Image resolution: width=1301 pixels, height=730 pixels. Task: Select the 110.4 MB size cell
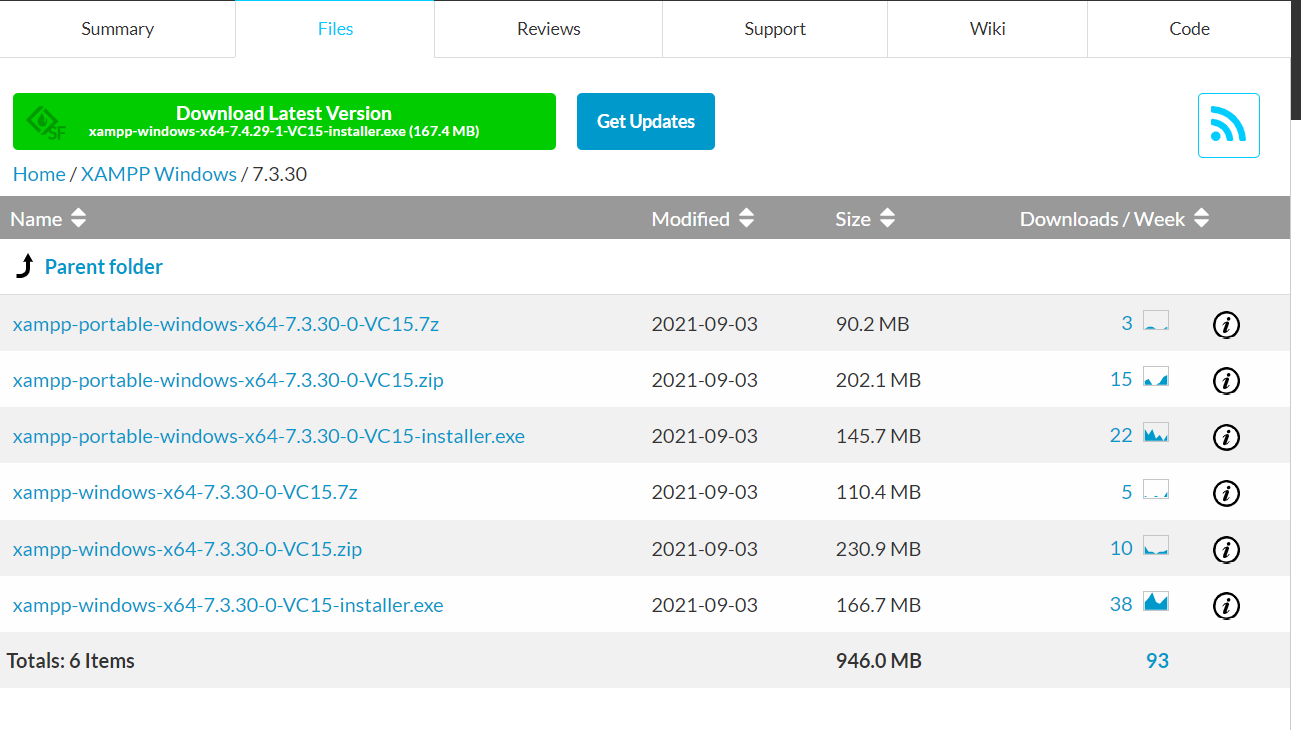pos(878,492)
